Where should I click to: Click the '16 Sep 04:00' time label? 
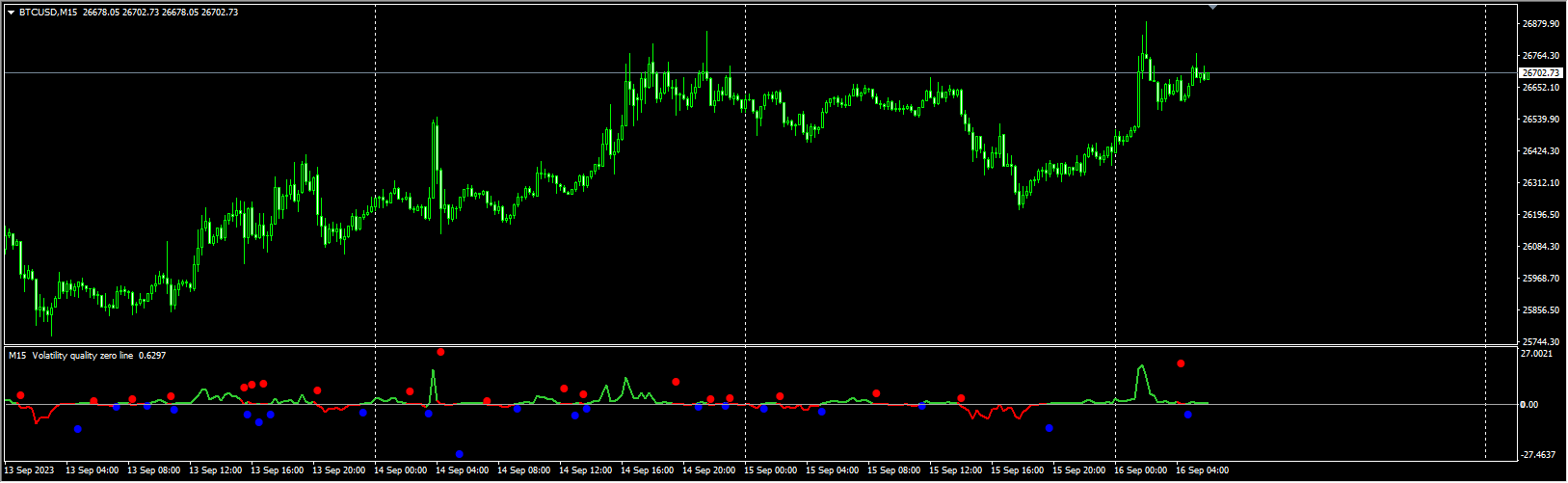[1202, 470]
